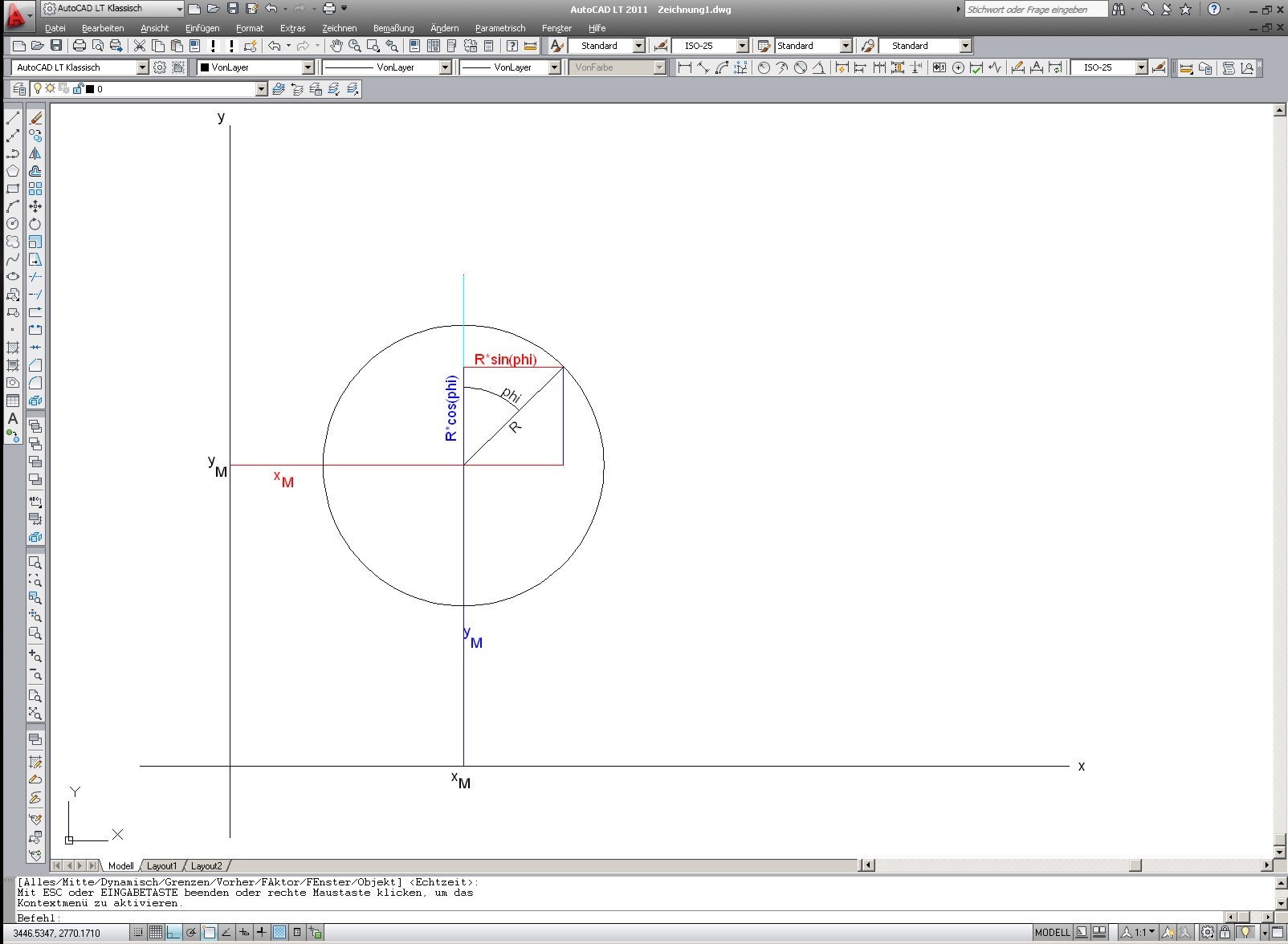This screenshot has height=944, width=1288.
Task: Expand the VonLayer lineweight dropdown
Action: pyautogui.click(x=554, y=67)
